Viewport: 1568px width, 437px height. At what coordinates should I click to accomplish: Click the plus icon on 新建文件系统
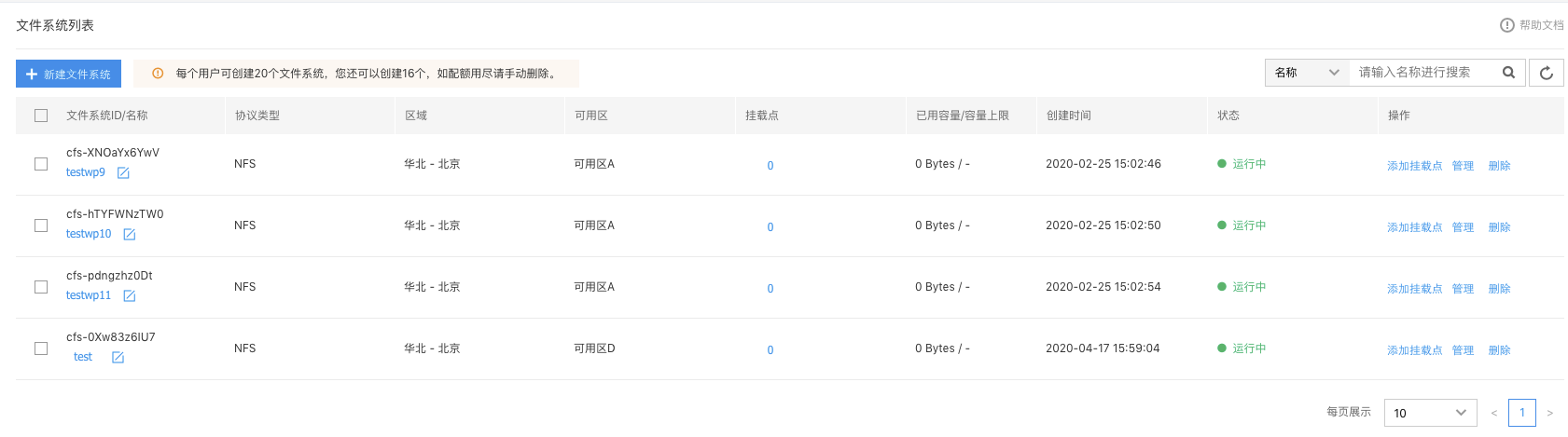32,75
